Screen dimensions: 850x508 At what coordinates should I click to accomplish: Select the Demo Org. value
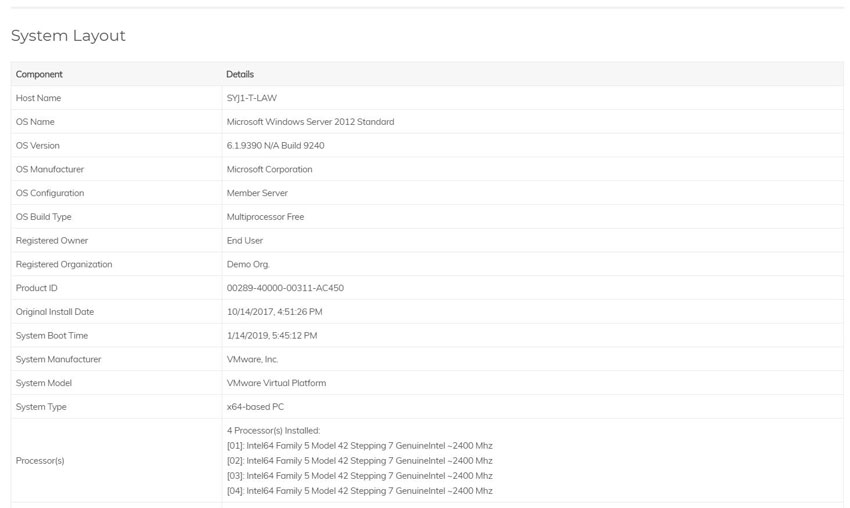coord(248,265)
